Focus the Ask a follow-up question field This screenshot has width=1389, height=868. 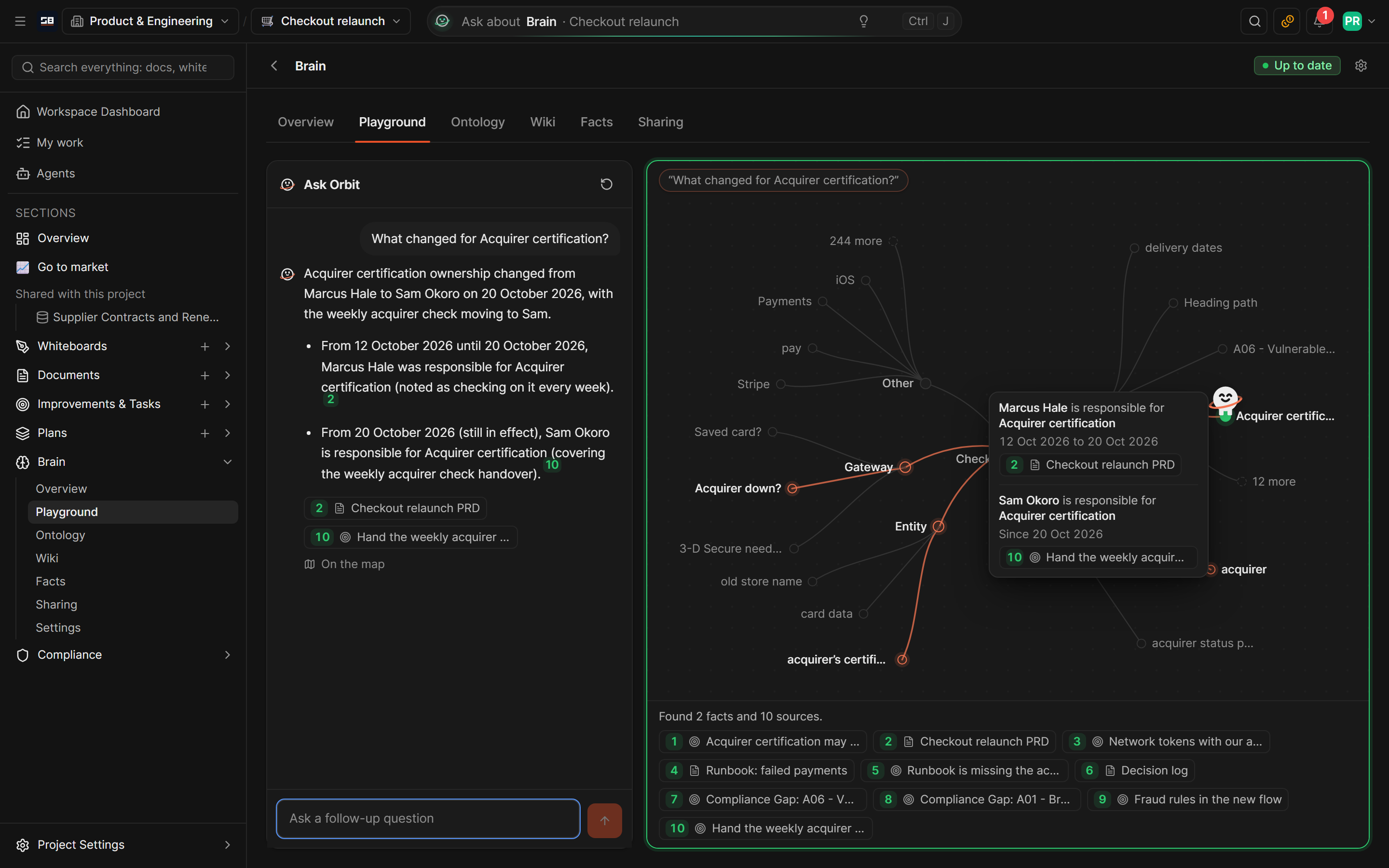(428, 819)
